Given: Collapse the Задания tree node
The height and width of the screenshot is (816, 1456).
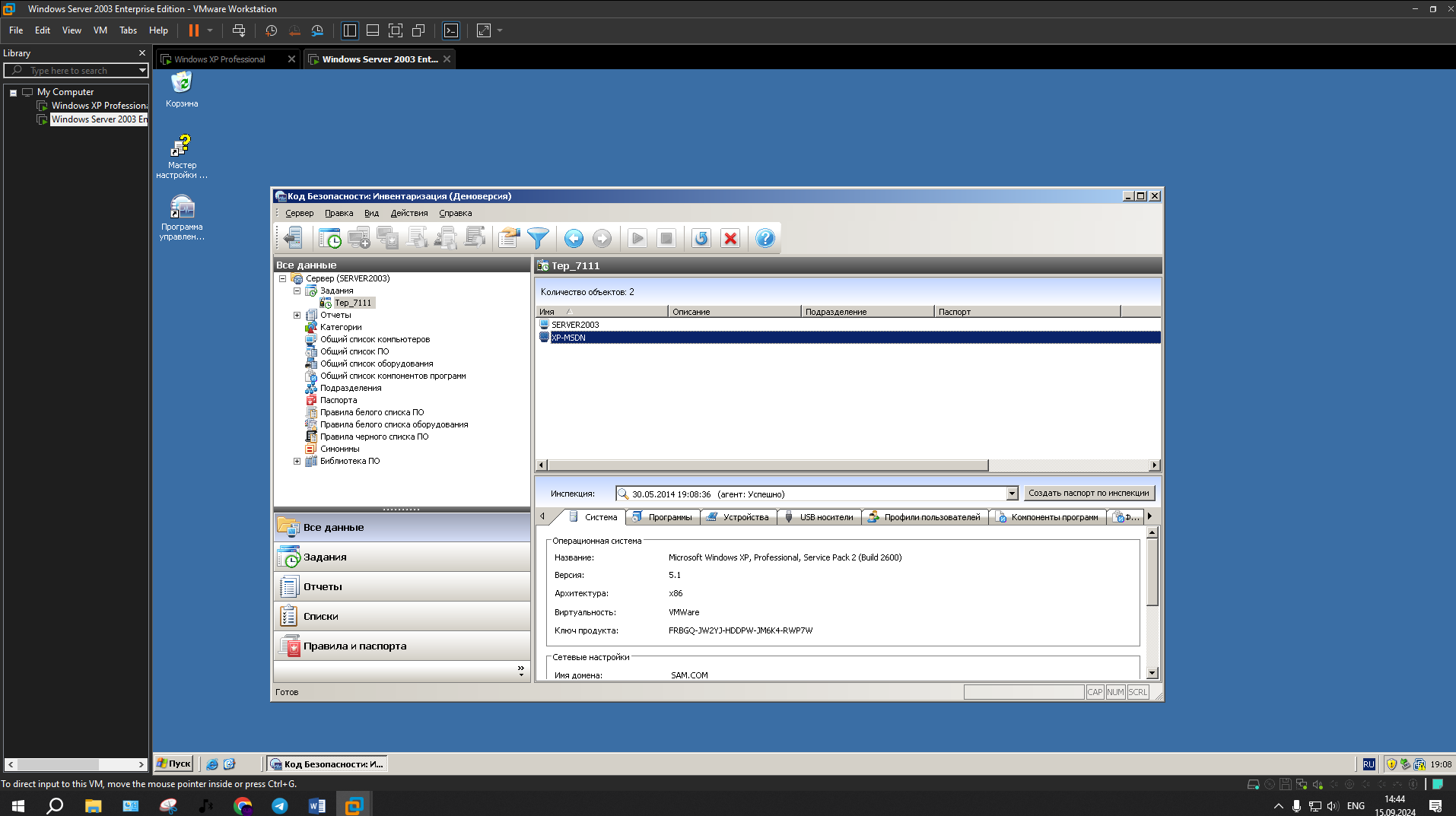Looking at the screenshot, I should (297, 291).
